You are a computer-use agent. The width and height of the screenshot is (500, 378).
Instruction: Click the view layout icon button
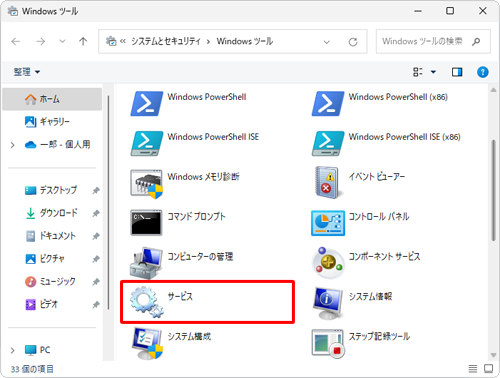point(418,72)
